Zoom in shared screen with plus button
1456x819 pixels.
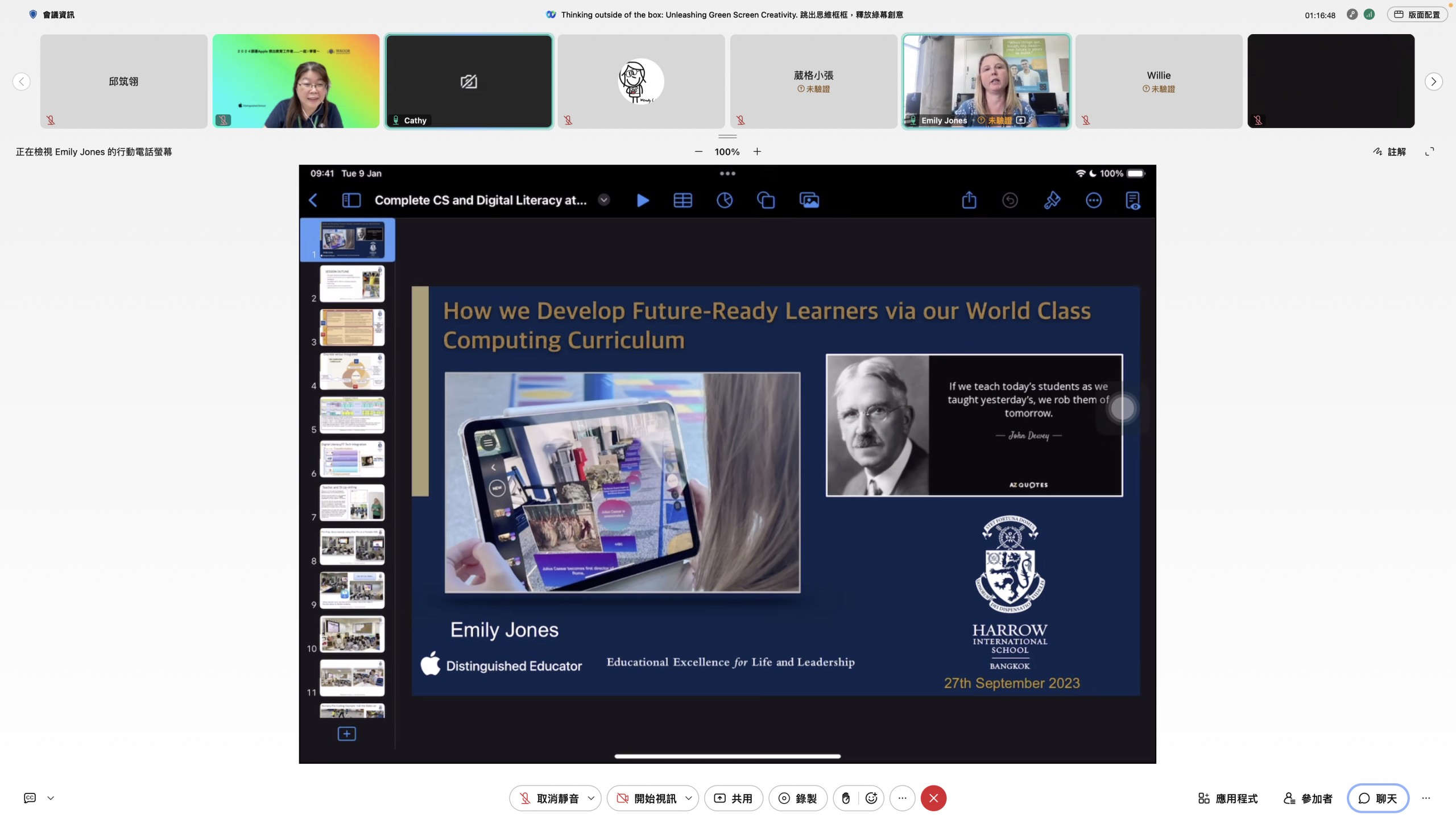tap(757, 151)
